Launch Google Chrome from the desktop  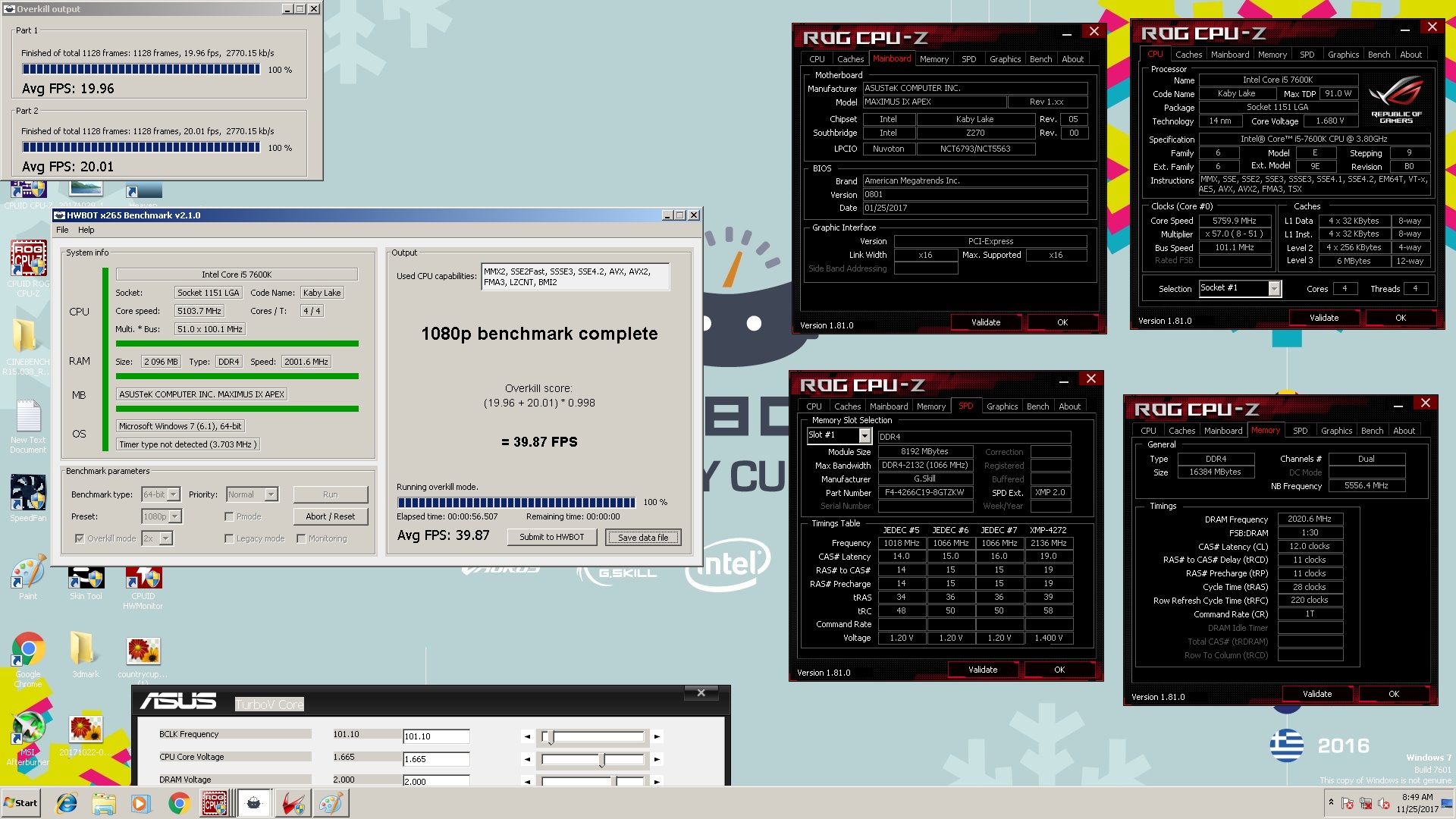(28, 660)
